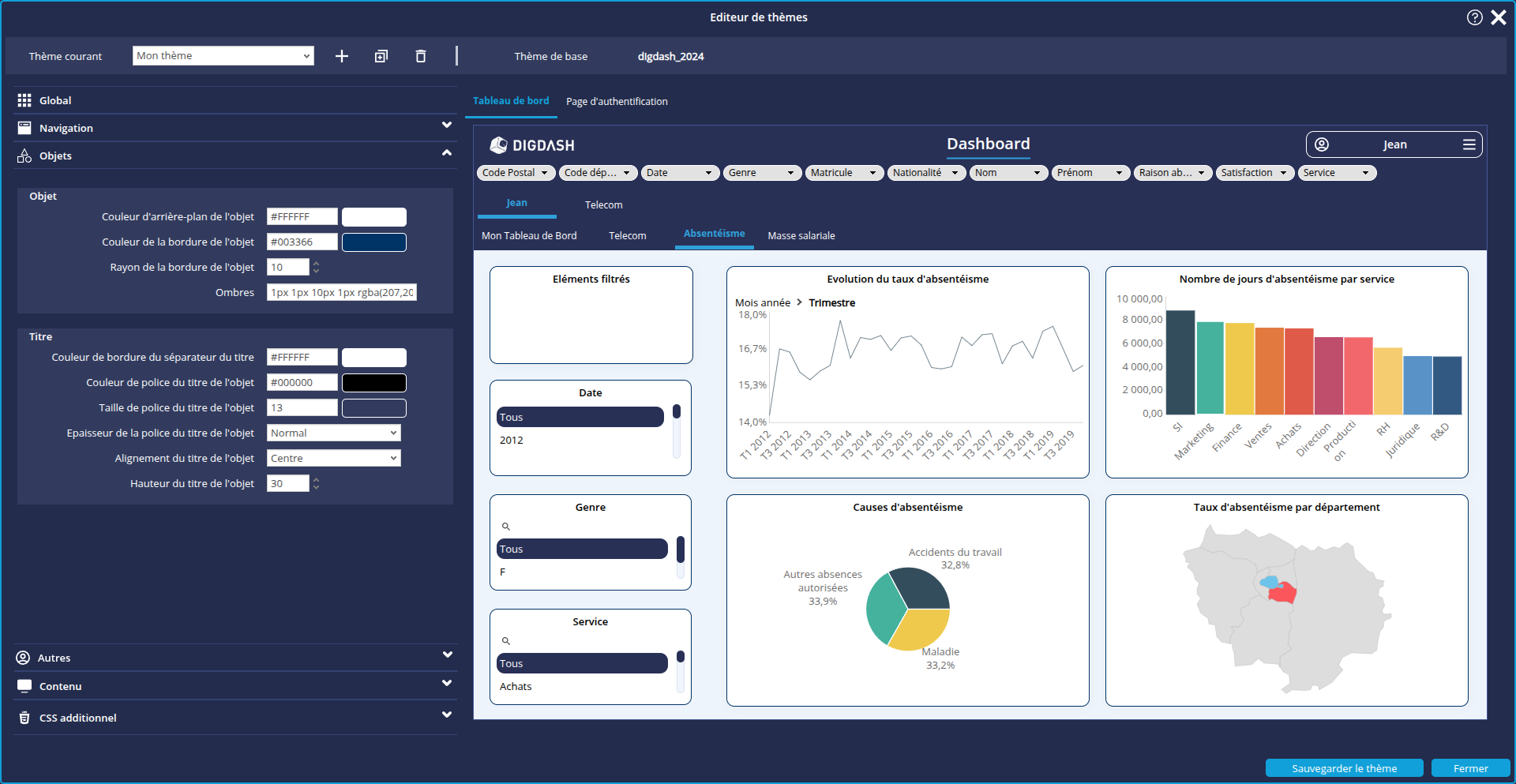Viewport: 1516px width, 784px height.
Task: Click the Global grid icon
Action: (x=24, y=100)
